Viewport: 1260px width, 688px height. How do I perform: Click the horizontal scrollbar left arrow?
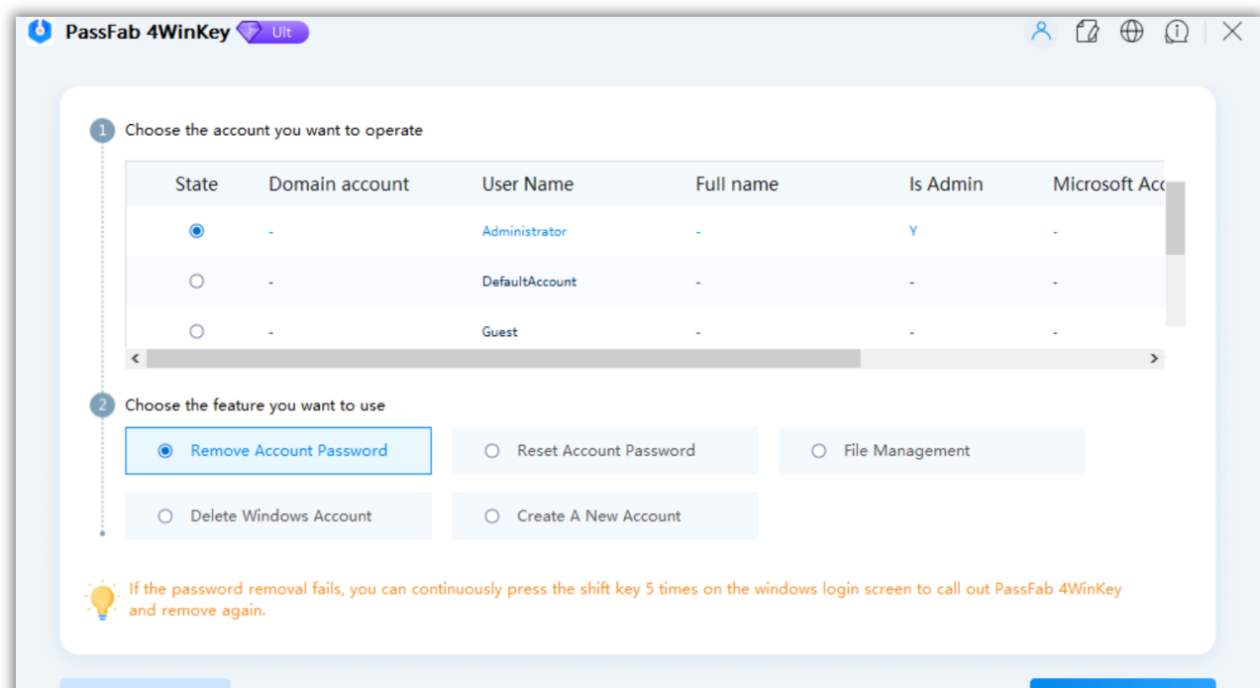(x=136, y=358)
